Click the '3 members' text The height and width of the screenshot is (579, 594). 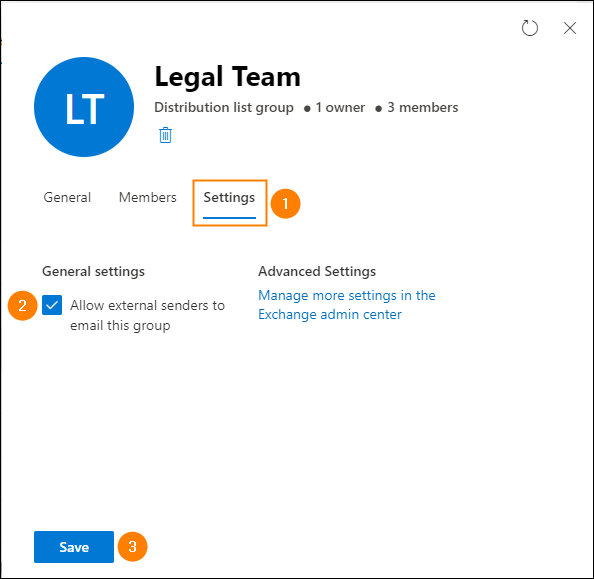click(x=422, y=108)
